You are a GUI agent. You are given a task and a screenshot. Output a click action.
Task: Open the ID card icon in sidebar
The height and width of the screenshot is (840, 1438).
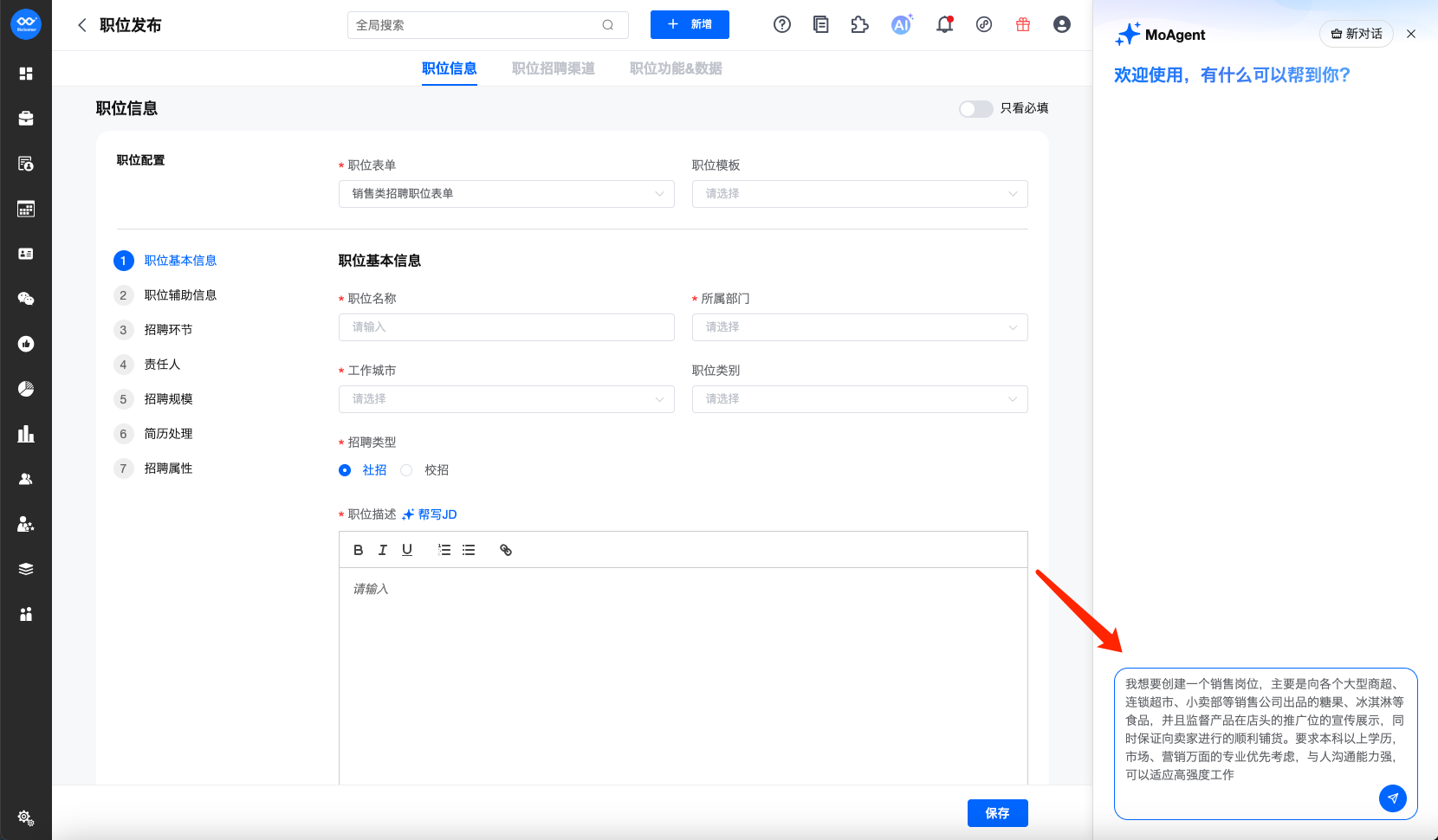click(26, 254)
